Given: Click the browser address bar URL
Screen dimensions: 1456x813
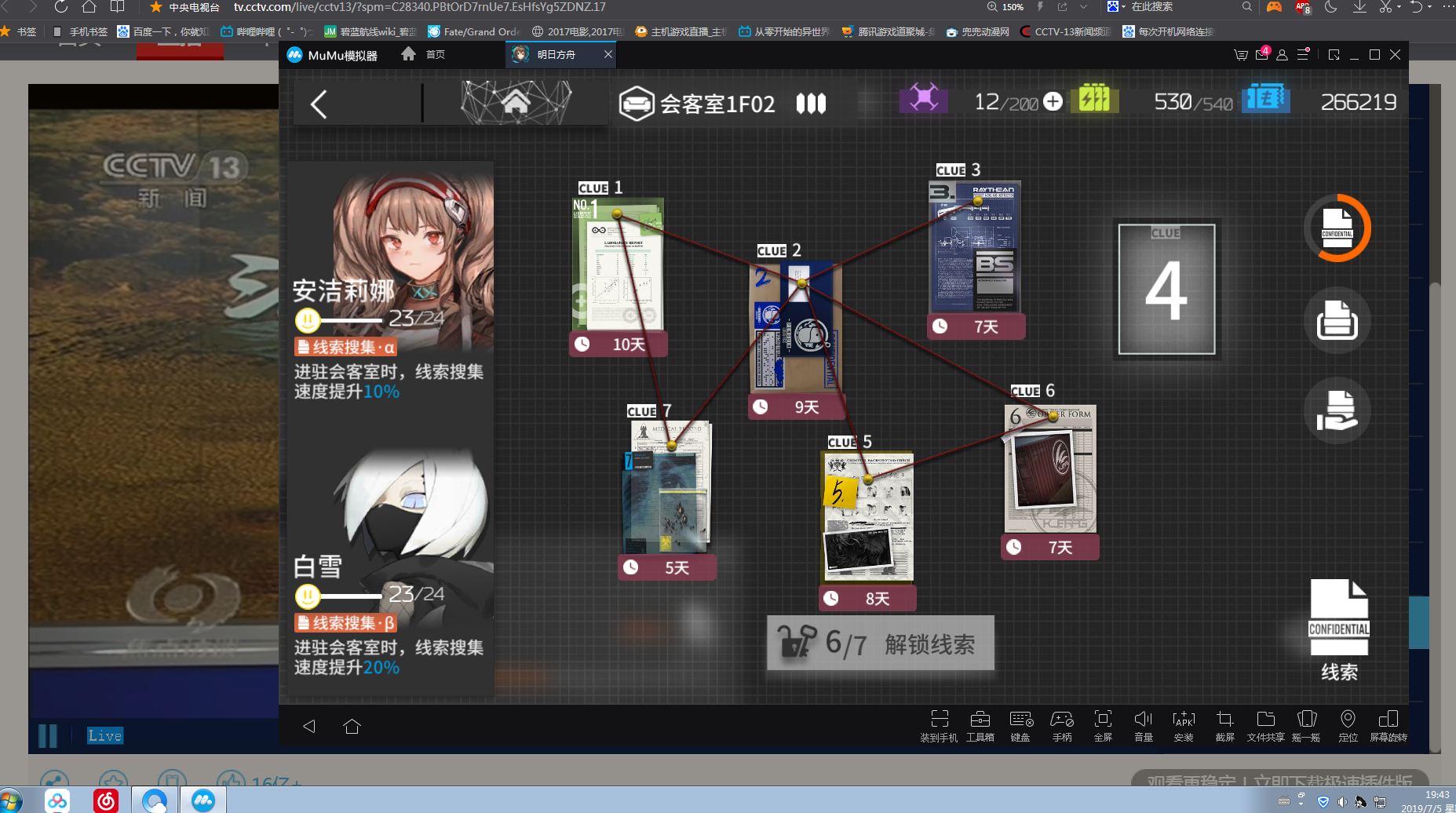Looking at the screenshot, I should tap(420, 7).
